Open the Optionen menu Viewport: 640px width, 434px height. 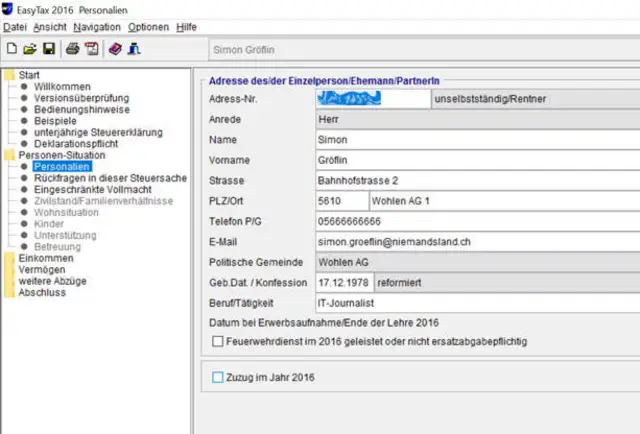tap(148, 26)
